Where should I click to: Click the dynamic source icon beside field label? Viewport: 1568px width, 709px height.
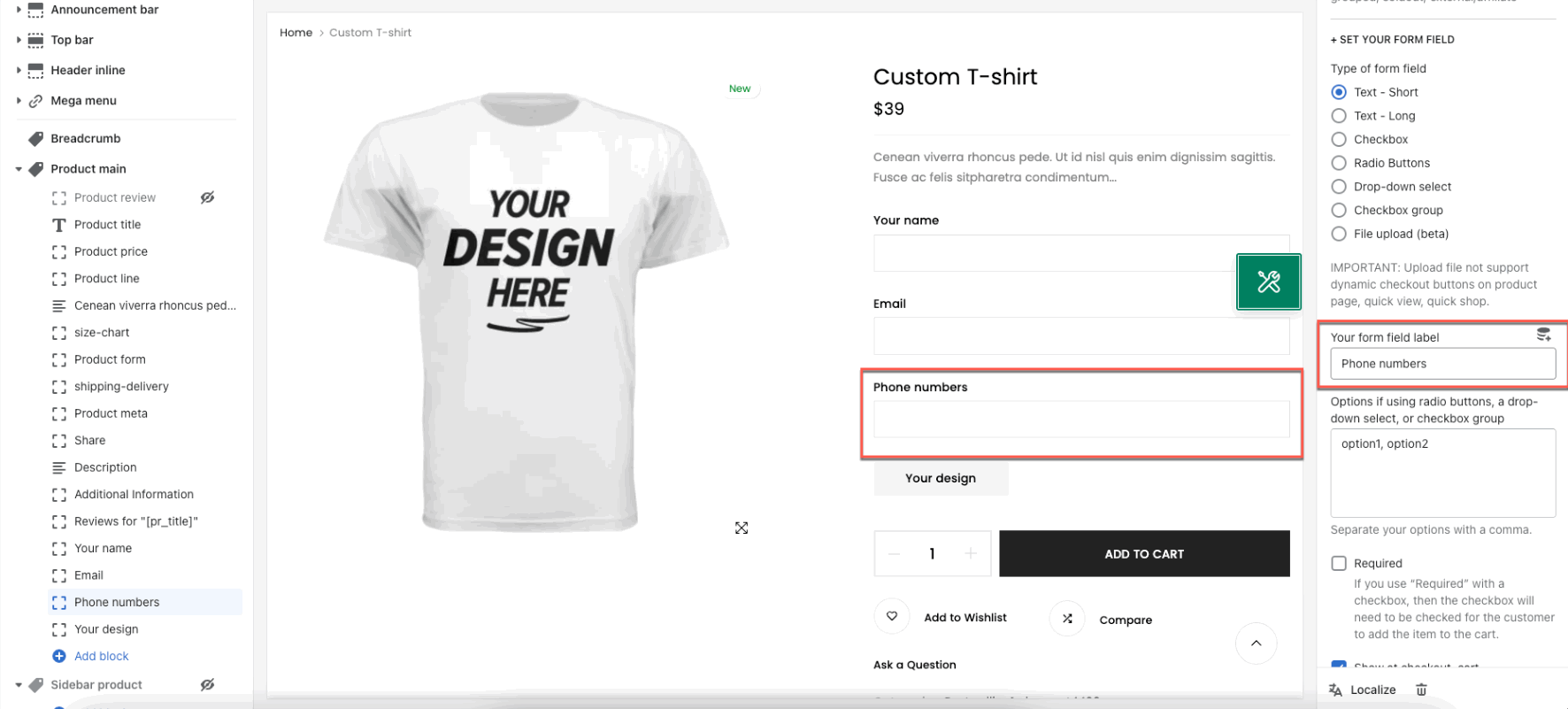1543,335
